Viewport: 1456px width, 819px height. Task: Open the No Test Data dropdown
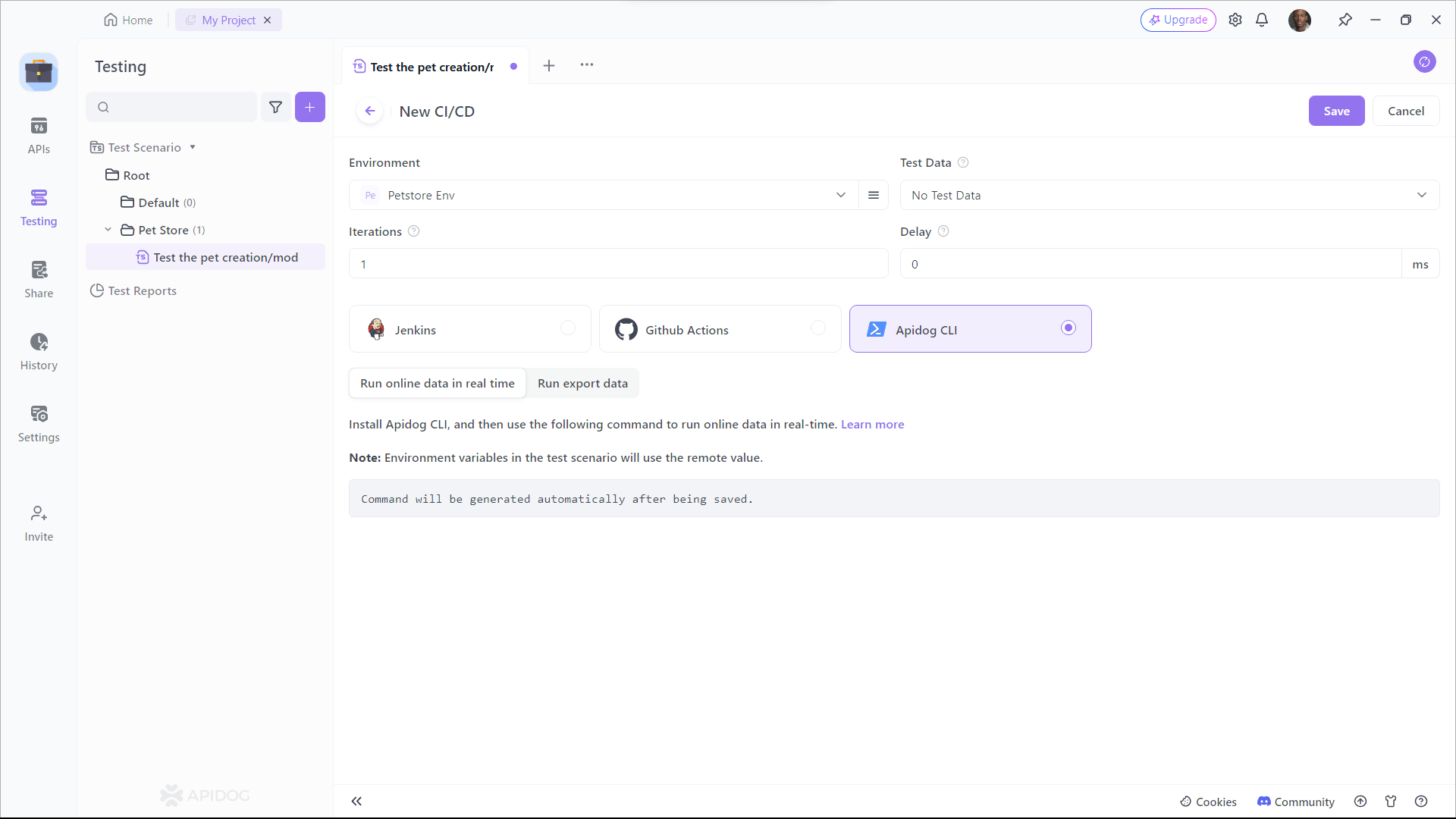click(1169, 195)
